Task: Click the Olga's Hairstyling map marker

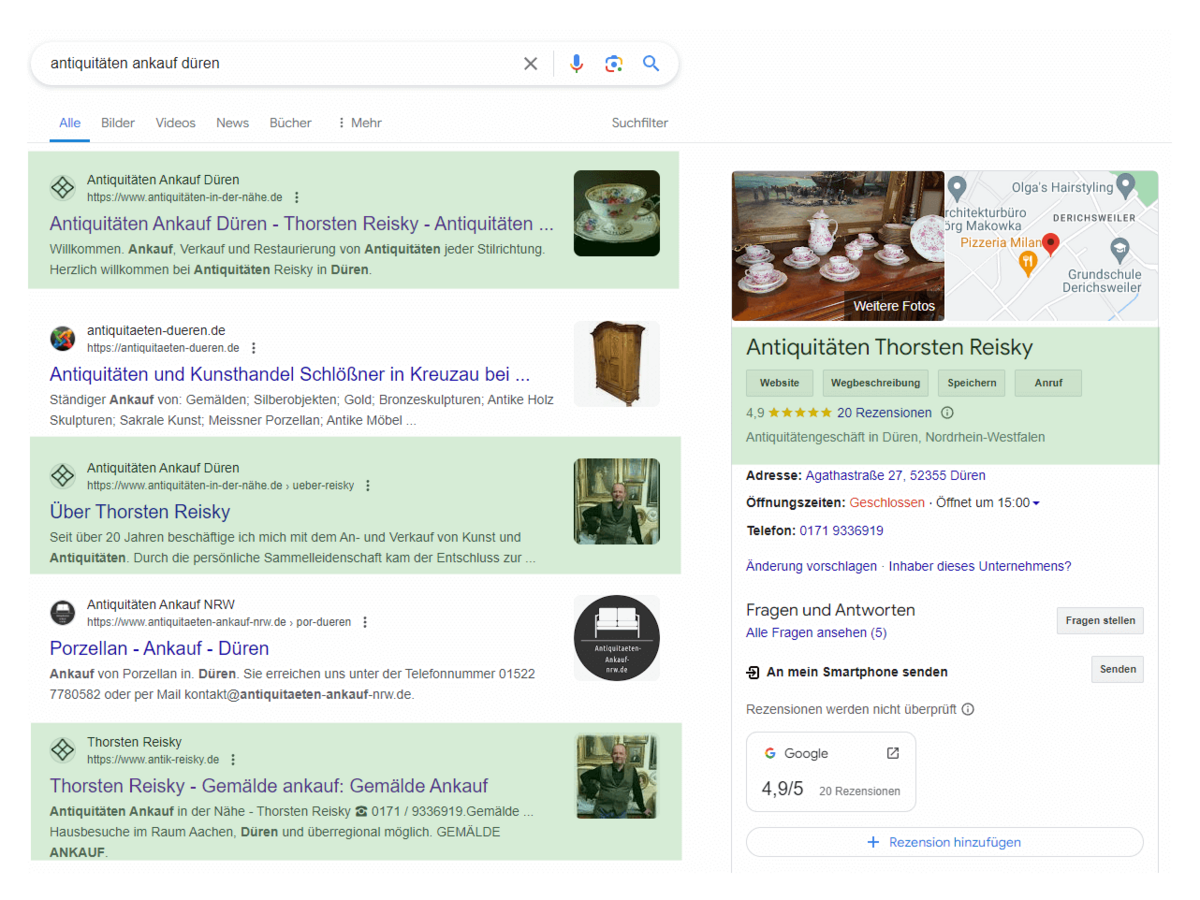Action: pyautogui.click(x=1126, y=186)
